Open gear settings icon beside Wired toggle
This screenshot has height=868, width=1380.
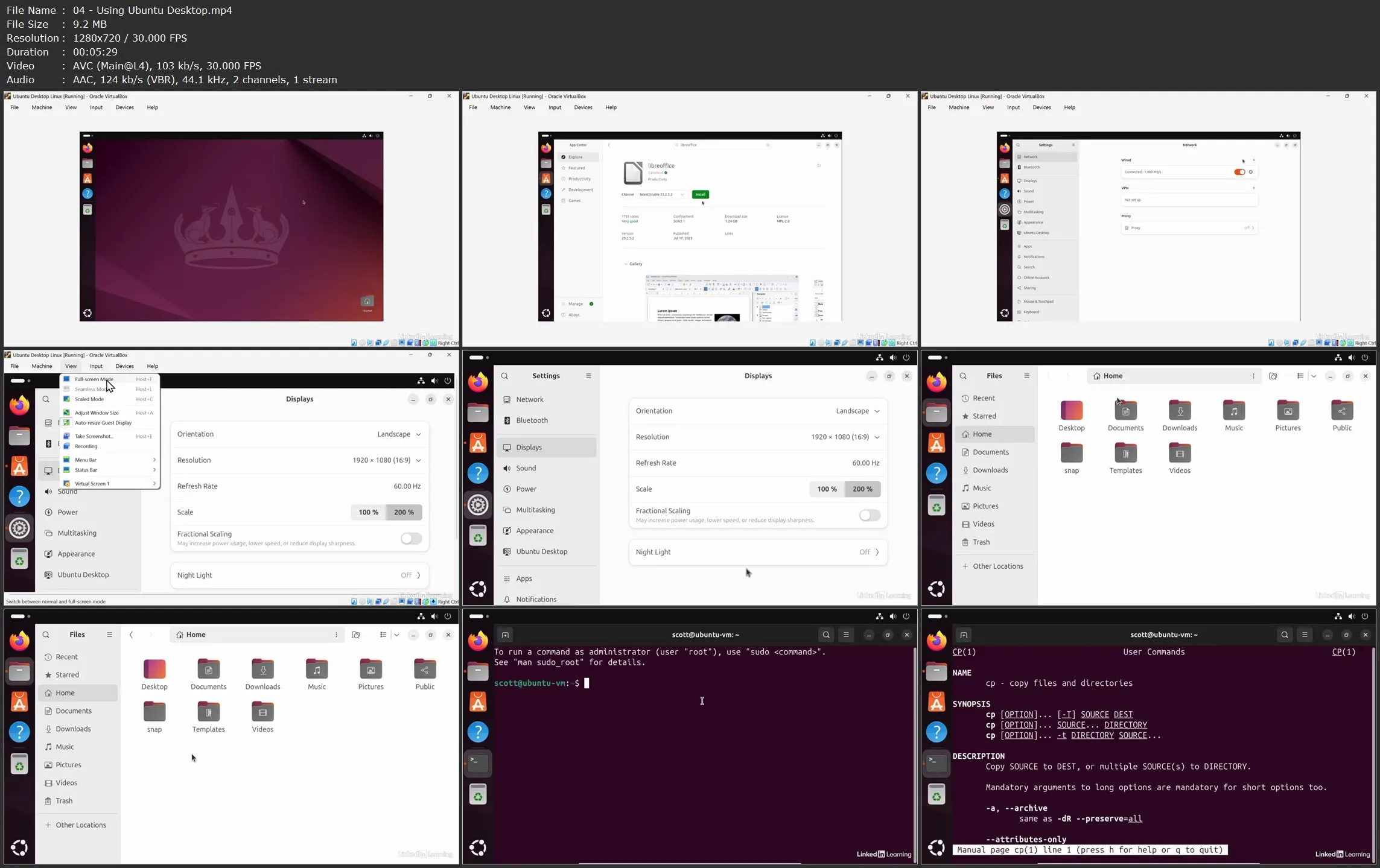tap(1251, 172)
